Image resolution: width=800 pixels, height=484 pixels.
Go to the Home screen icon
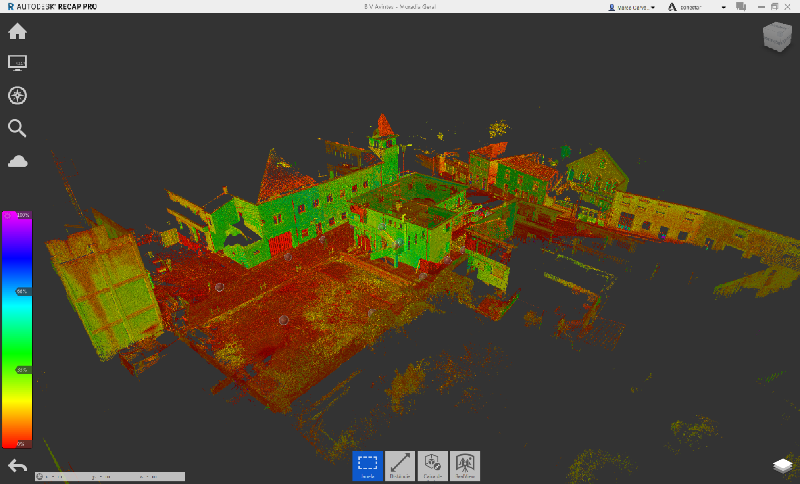click(17, 31)
